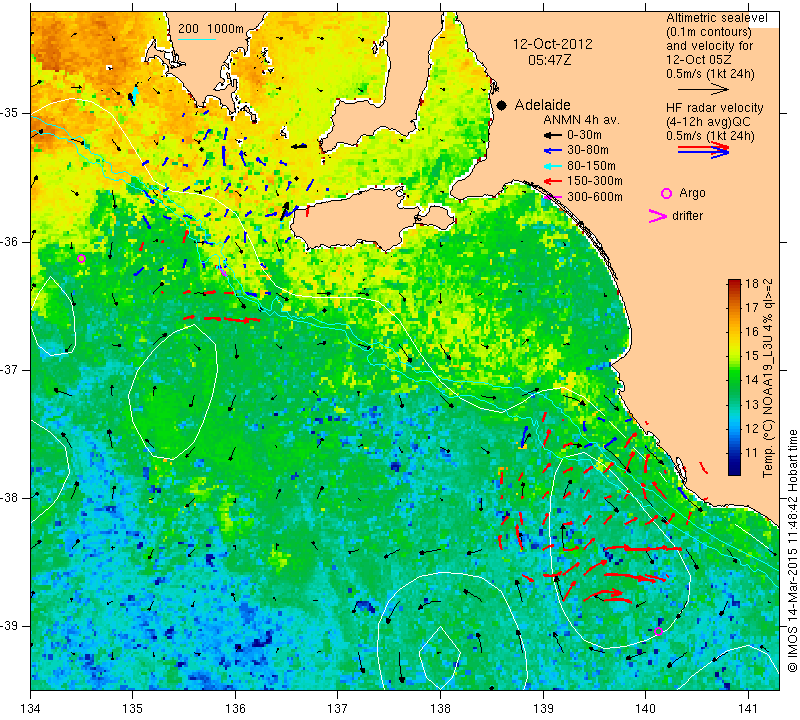The width and height of the screenshot is (800, 720).
Task: Click the magenta Argo circle legend symbol
Action: (x=666, y=193)
